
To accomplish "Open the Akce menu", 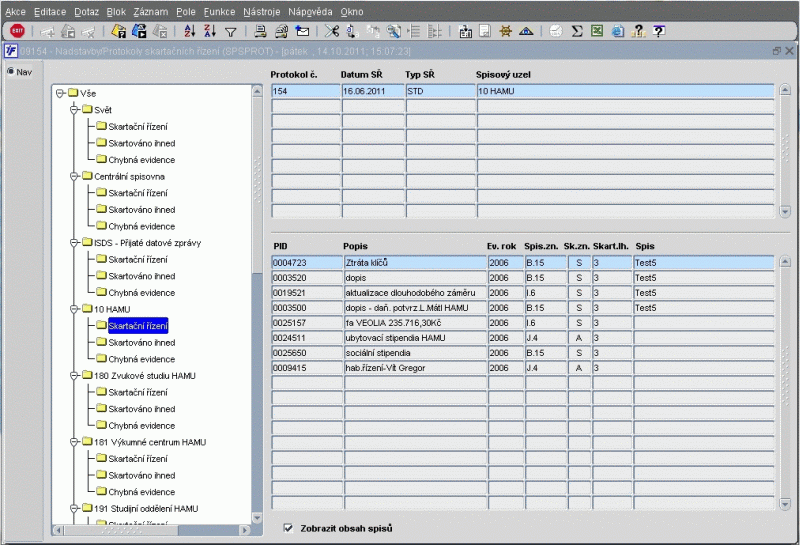I will [15, 12].
